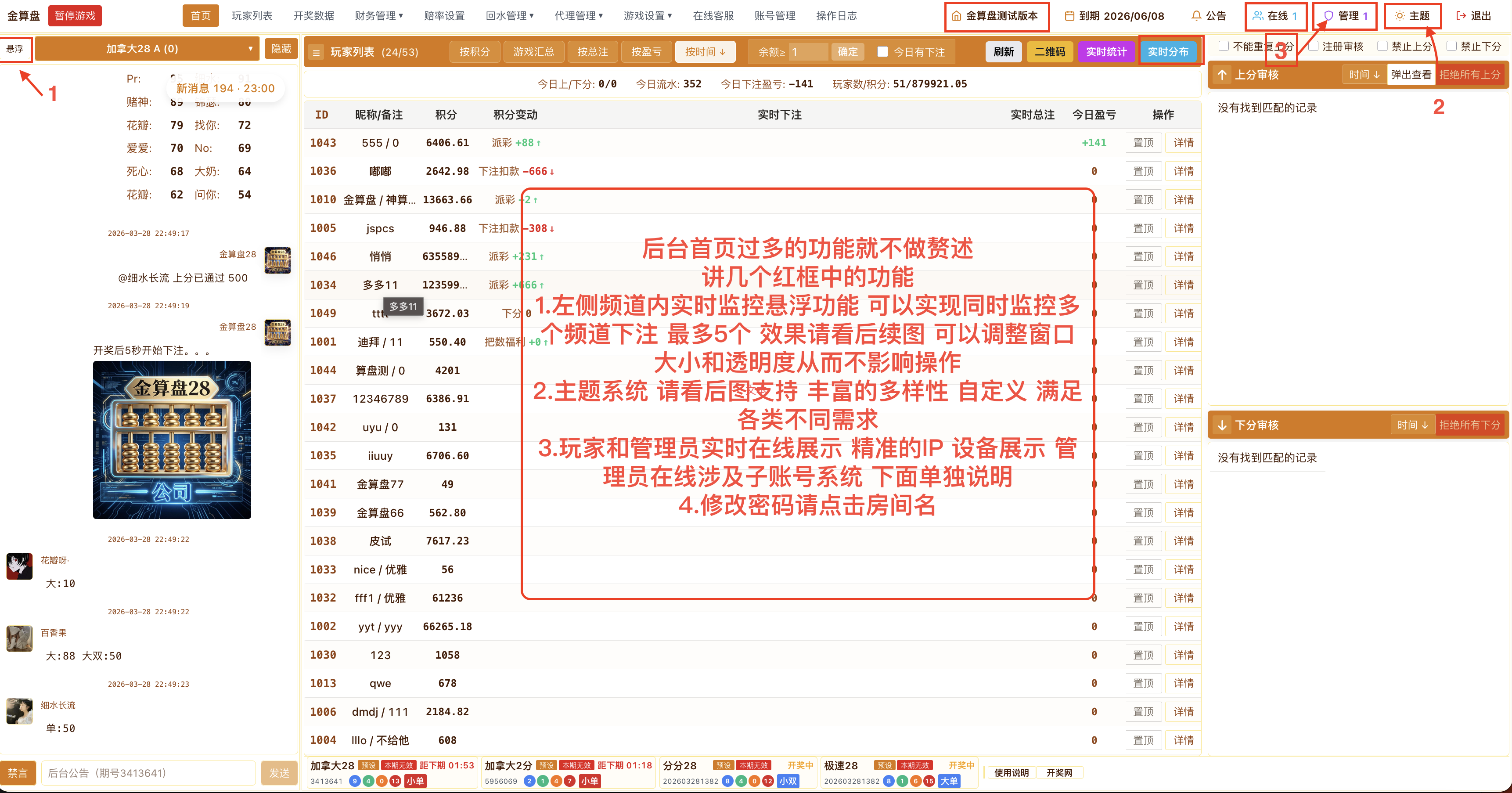Click 禁言 mute button in chat
This screenshot has height=793, width=1512.
tap(18, 773)
